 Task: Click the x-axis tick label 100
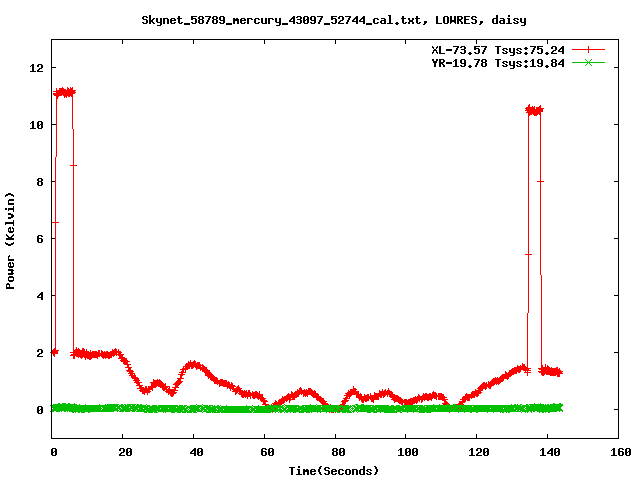pos(408,452)
